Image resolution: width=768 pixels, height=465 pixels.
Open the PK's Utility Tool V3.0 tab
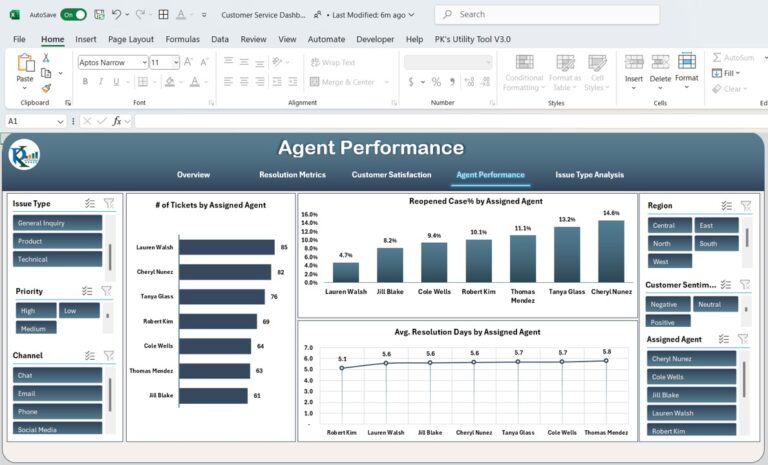[473, 39]
